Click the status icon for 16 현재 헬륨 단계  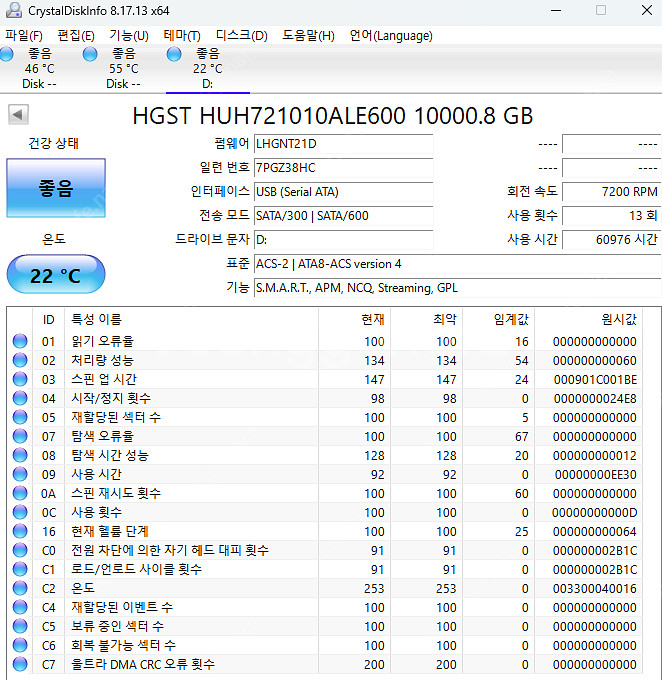tap(20, 531)
